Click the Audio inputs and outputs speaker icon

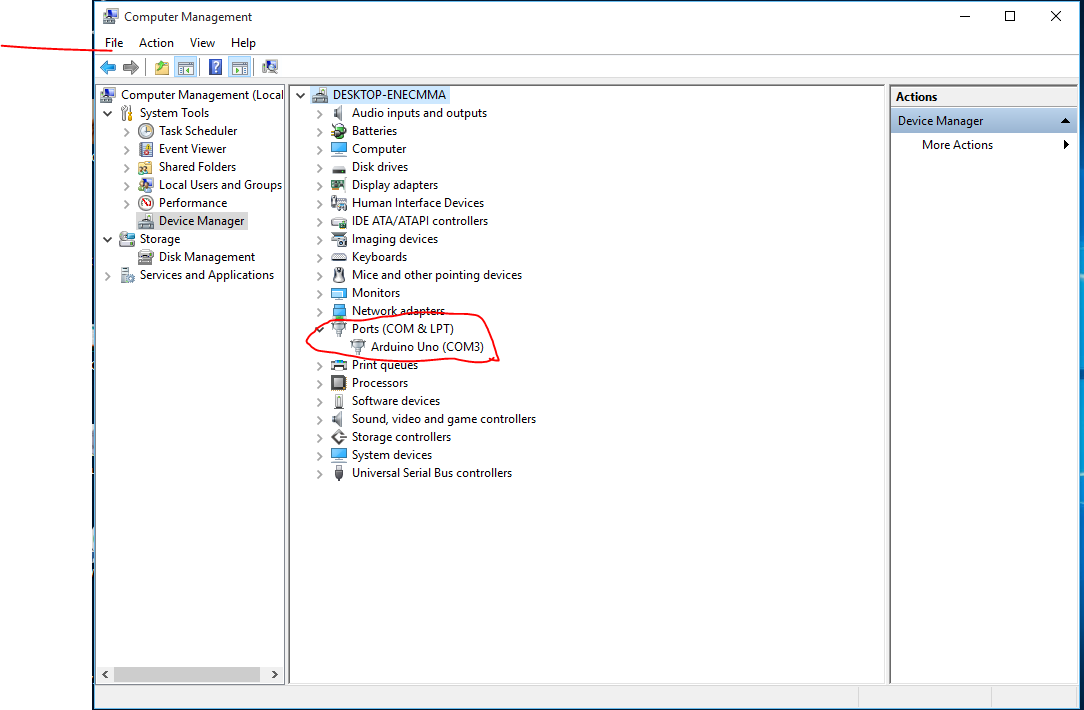(x=339, y=113)
